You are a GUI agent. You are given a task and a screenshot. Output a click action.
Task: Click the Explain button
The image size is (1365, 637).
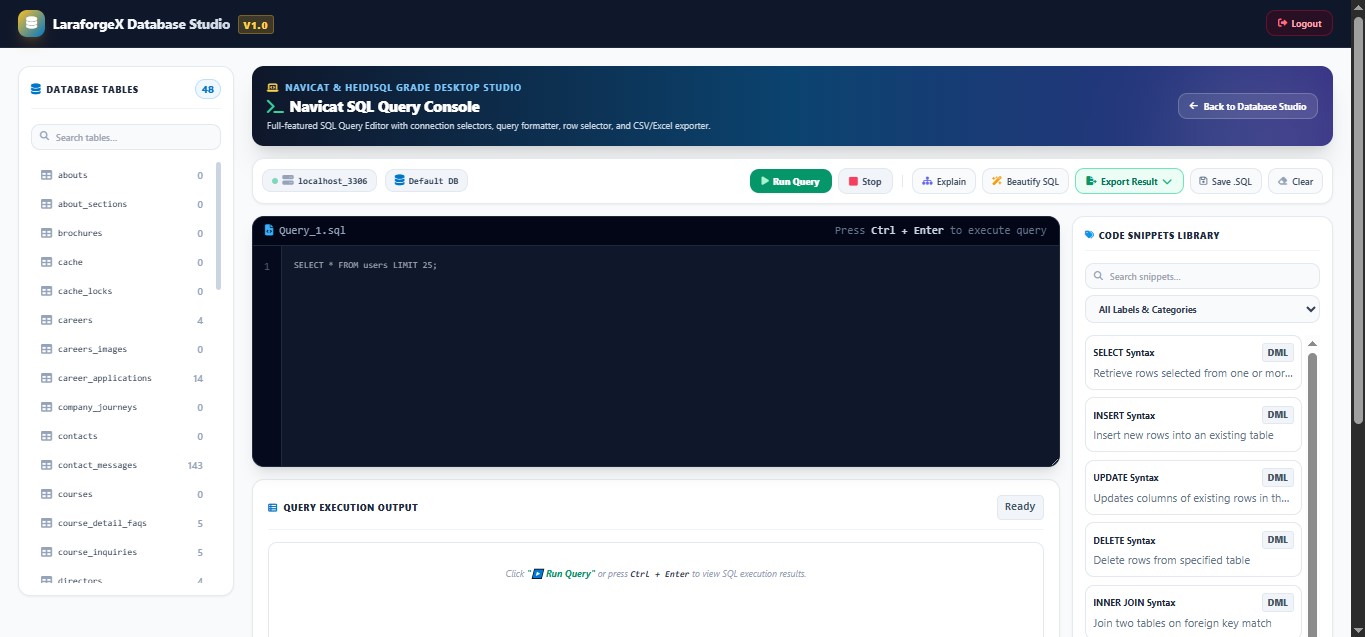tap(944, 181)
